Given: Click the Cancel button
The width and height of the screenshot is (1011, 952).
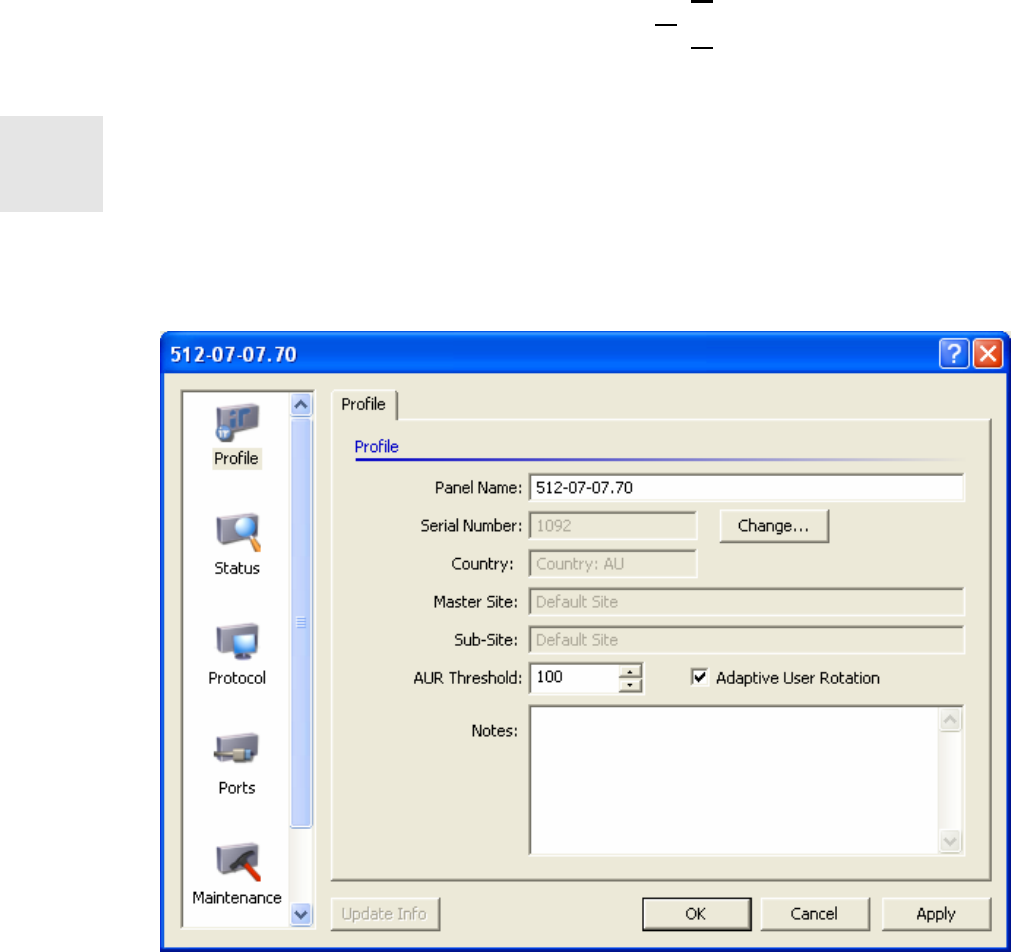Looking at the screenshot, I should pyautogui.click(x=815, y=914).
